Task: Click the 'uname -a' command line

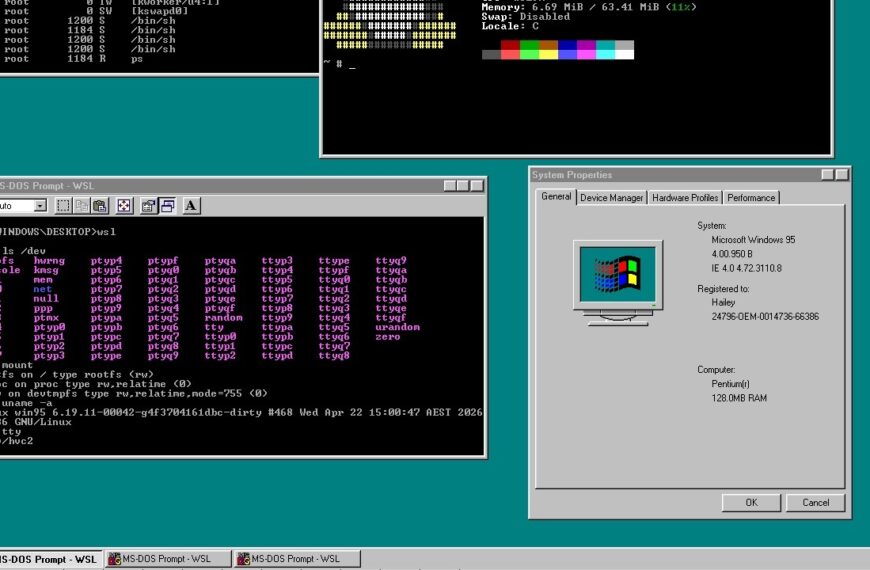Action: tap(26, 403)
